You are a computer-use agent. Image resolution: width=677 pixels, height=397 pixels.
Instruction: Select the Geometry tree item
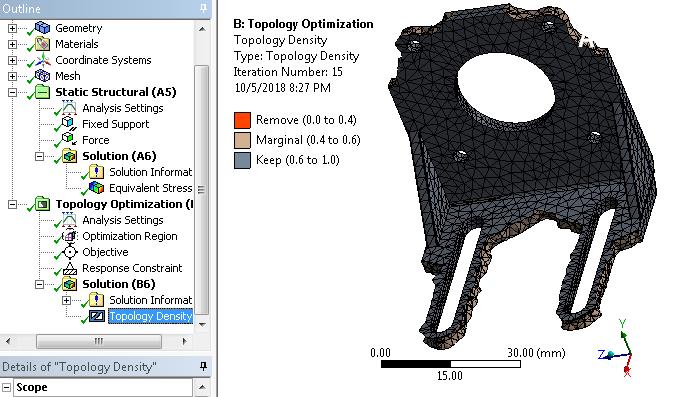[79, 28]
